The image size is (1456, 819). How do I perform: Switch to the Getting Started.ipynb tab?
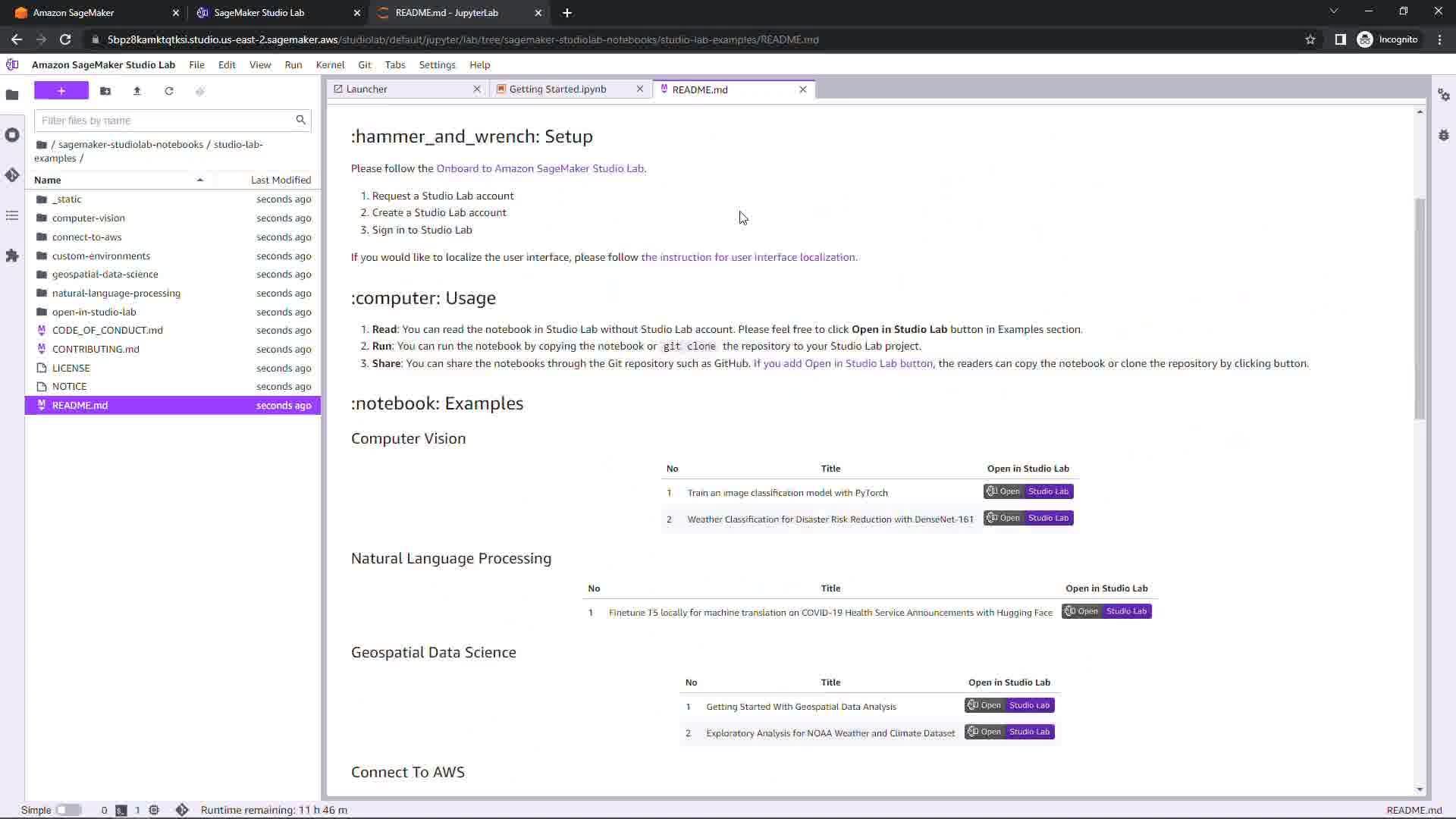557,89
